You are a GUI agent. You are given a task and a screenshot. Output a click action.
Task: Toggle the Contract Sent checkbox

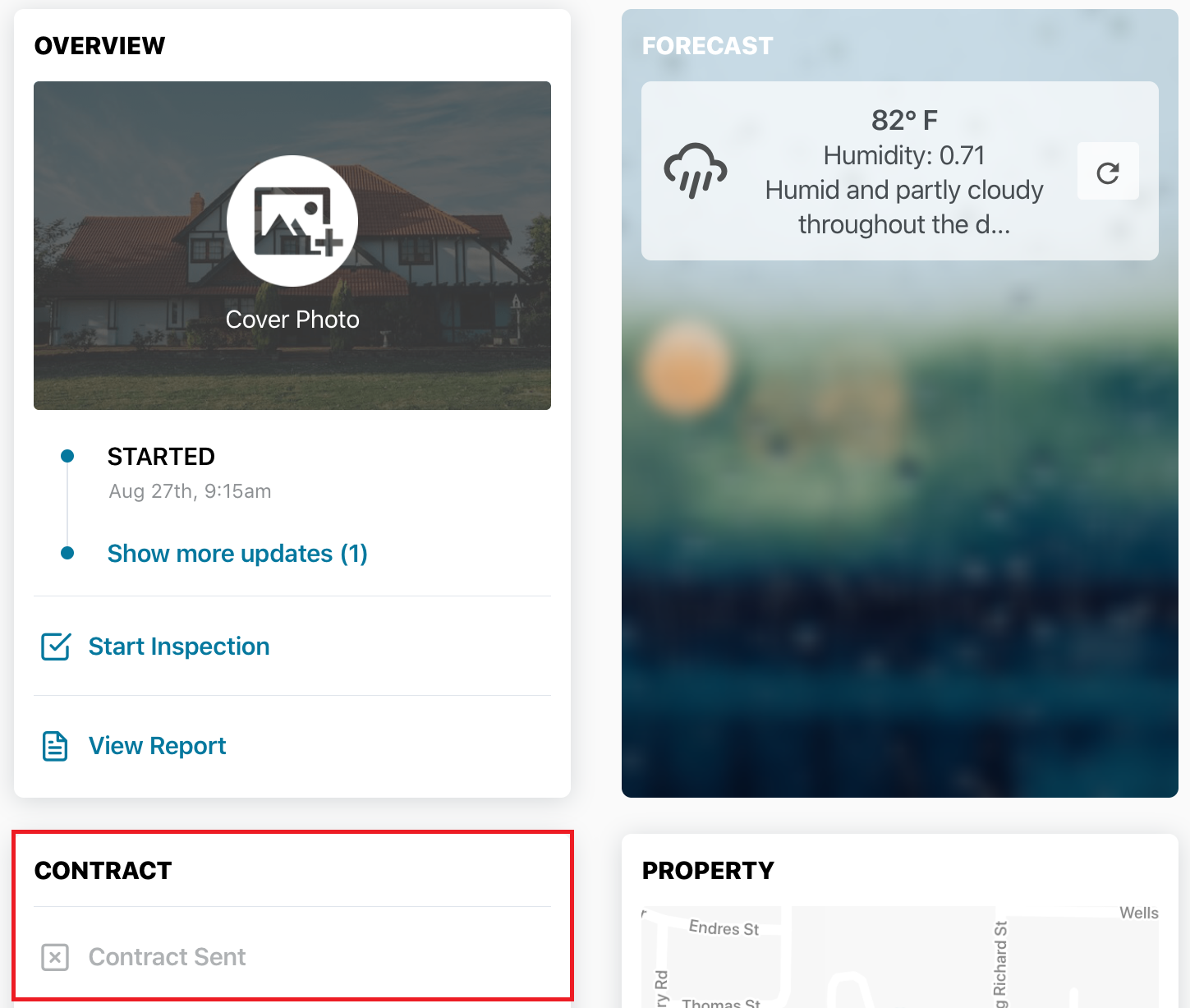coord(55,957)
